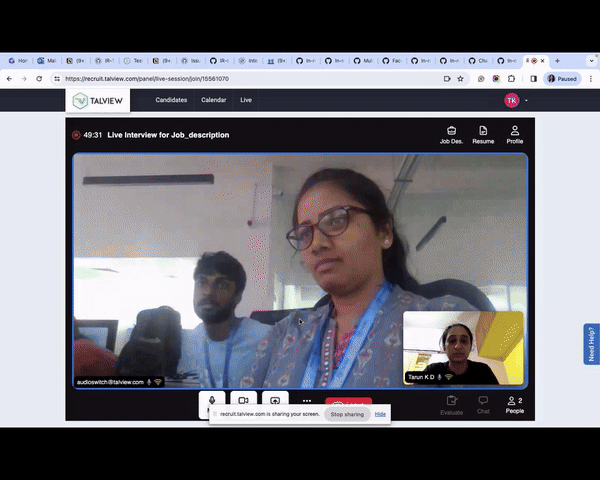
Task: Switch to the Issu browser tab
Action: (190, 61)
